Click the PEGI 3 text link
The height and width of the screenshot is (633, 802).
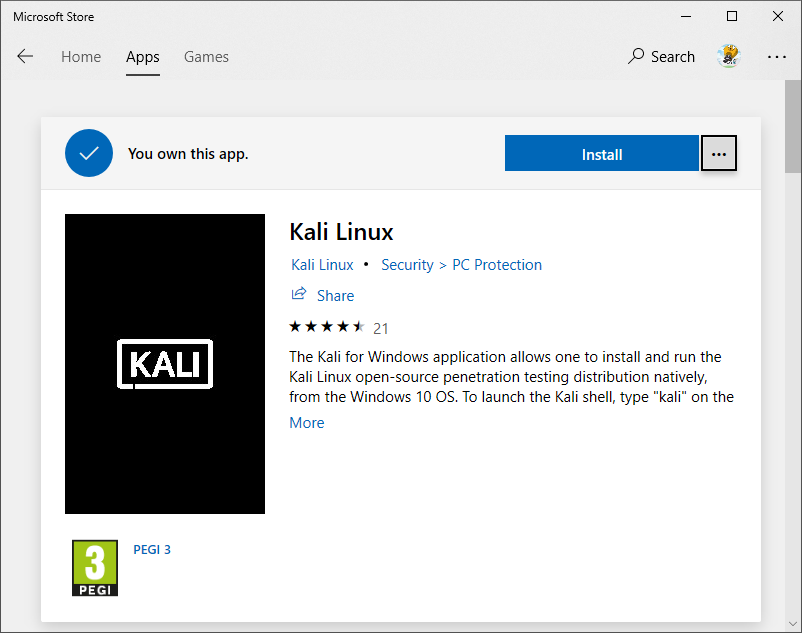(152, 550)
